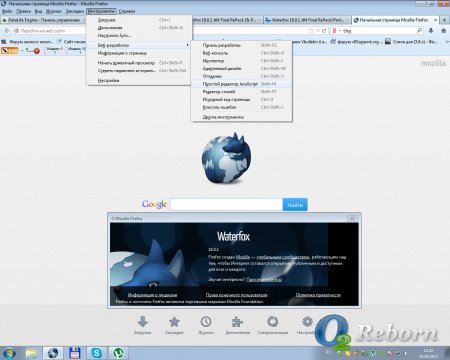Open floppy disk app in taskbar

click(75, 353)
